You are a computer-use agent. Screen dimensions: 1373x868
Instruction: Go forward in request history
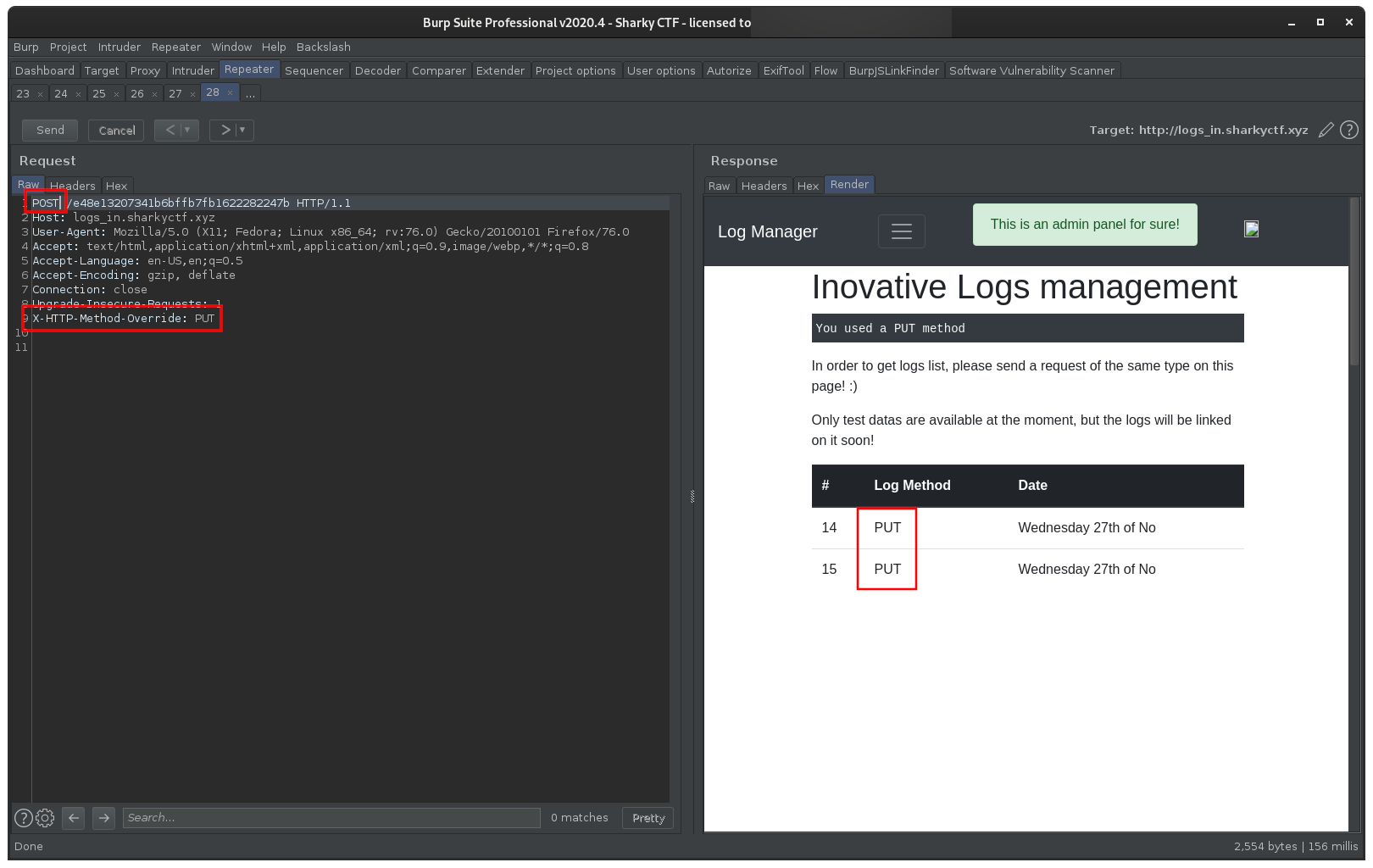[225, 130]
